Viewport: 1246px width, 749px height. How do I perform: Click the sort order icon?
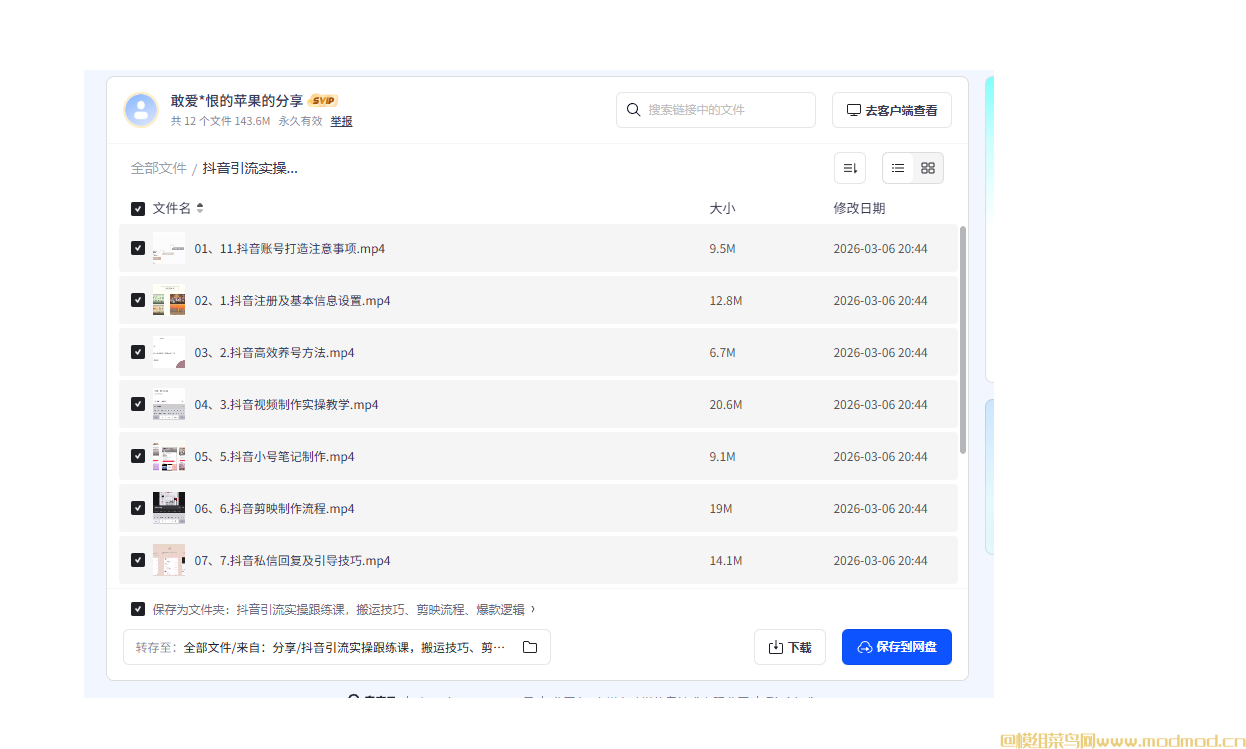point(849,168)
